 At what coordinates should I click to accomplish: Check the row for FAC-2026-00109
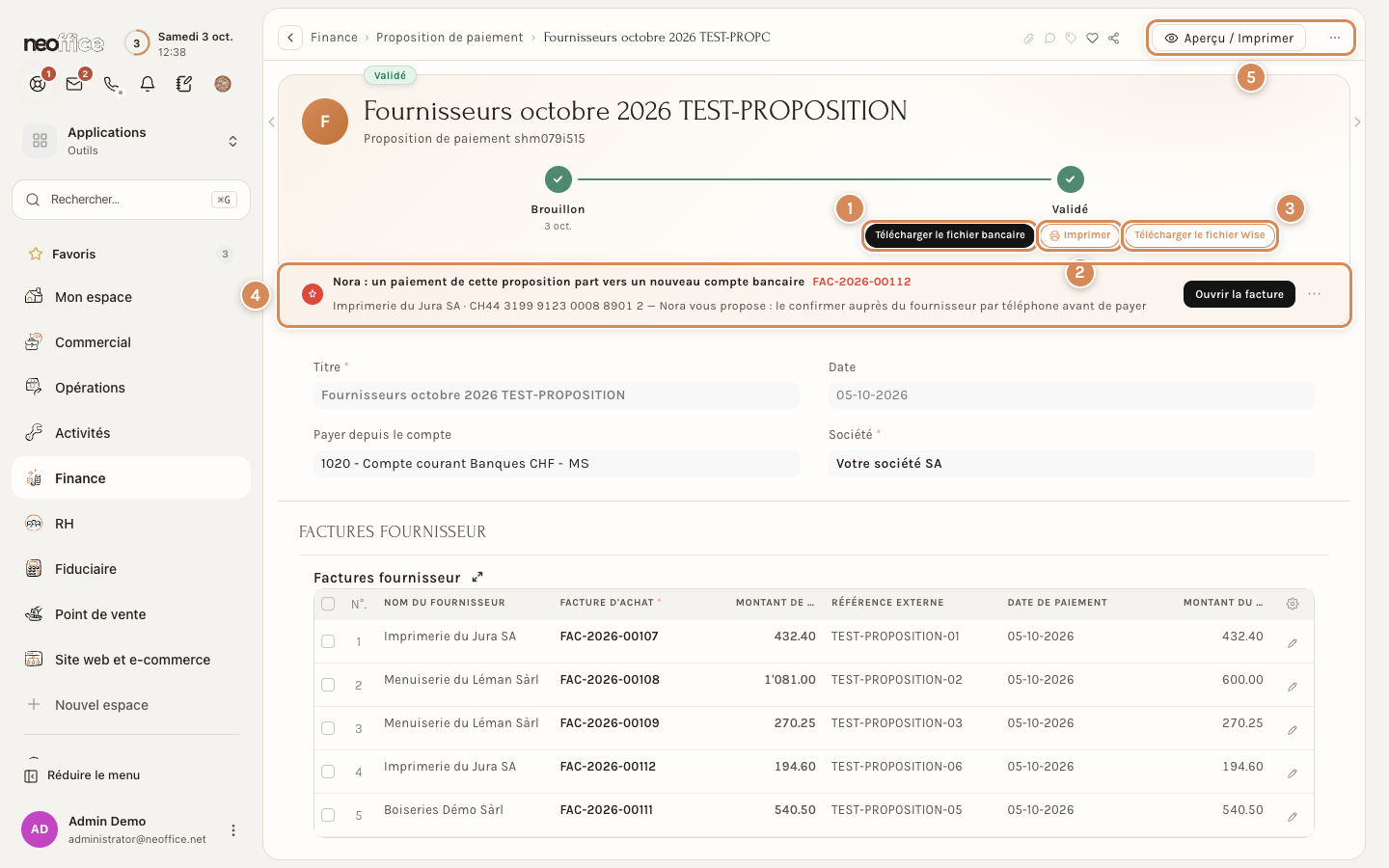click(328, 728)
